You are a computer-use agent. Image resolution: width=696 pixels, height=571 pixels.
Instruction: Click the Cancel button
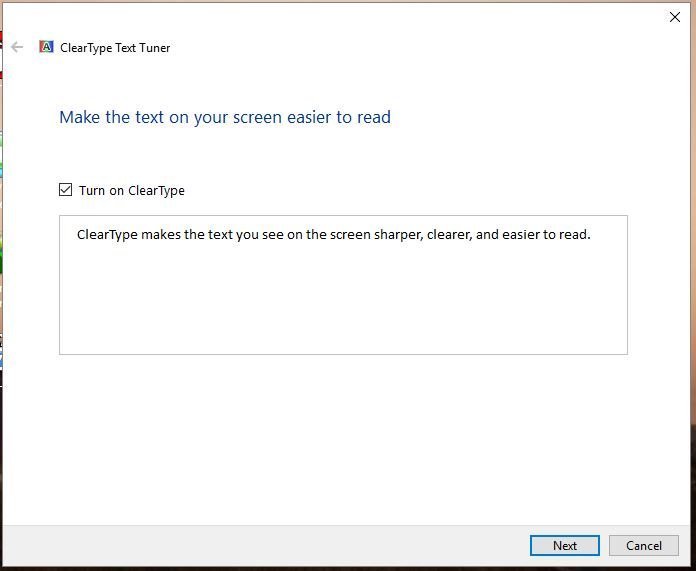644,545
